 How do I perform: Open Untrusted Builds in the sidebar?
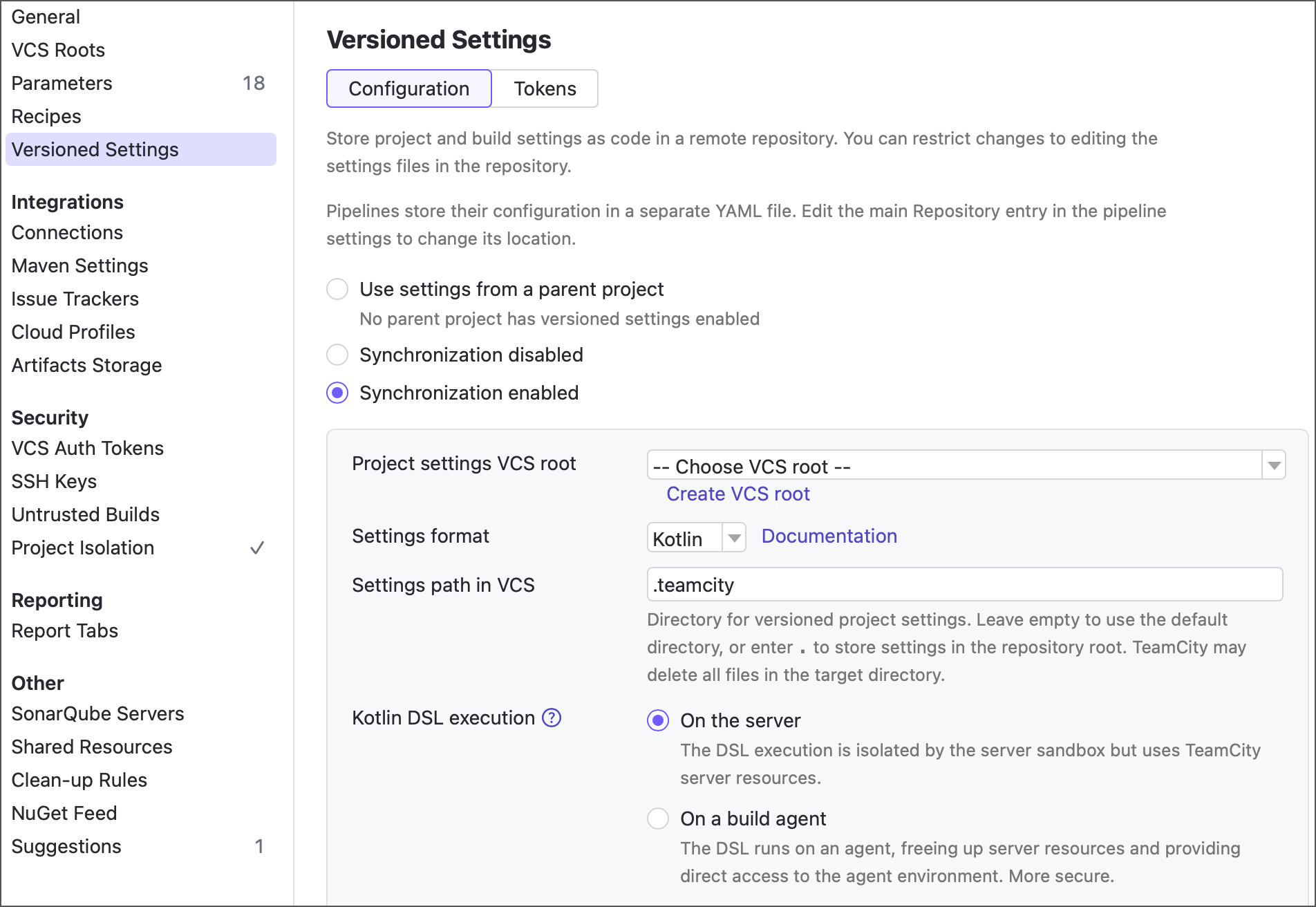86,514
